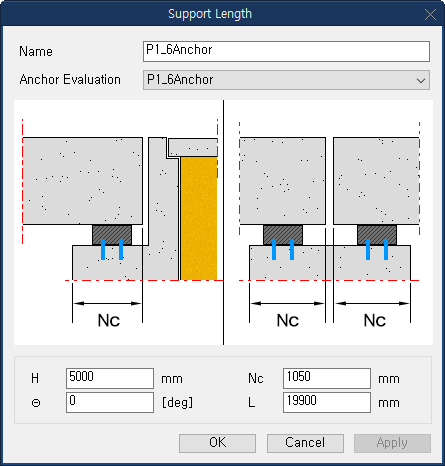Click the Nc dimension label in left diagram
Screen dimensions: 445x466
(109, 320)
